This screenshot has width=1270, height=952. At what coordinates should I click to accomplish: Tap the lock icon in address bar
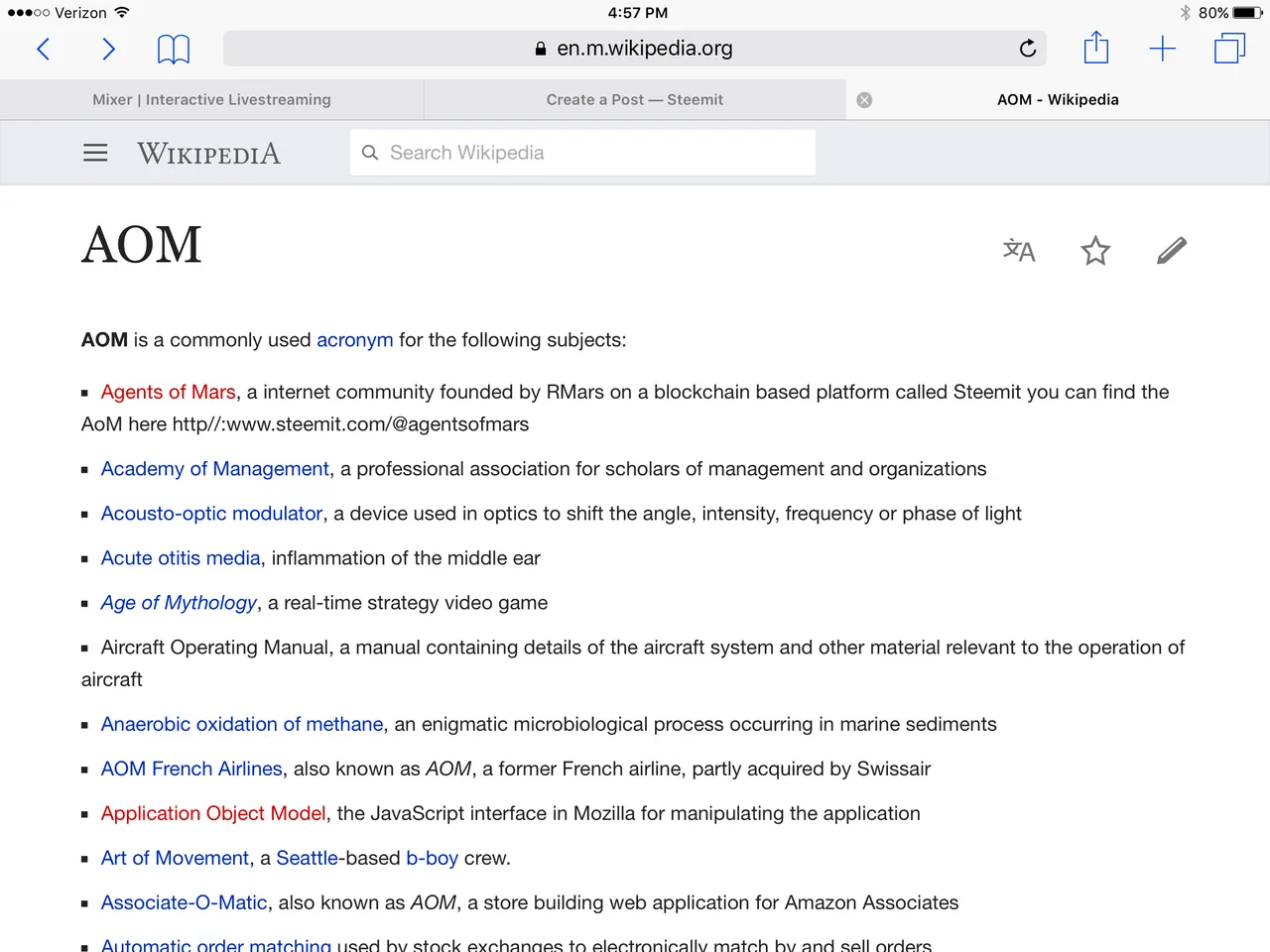541,49
